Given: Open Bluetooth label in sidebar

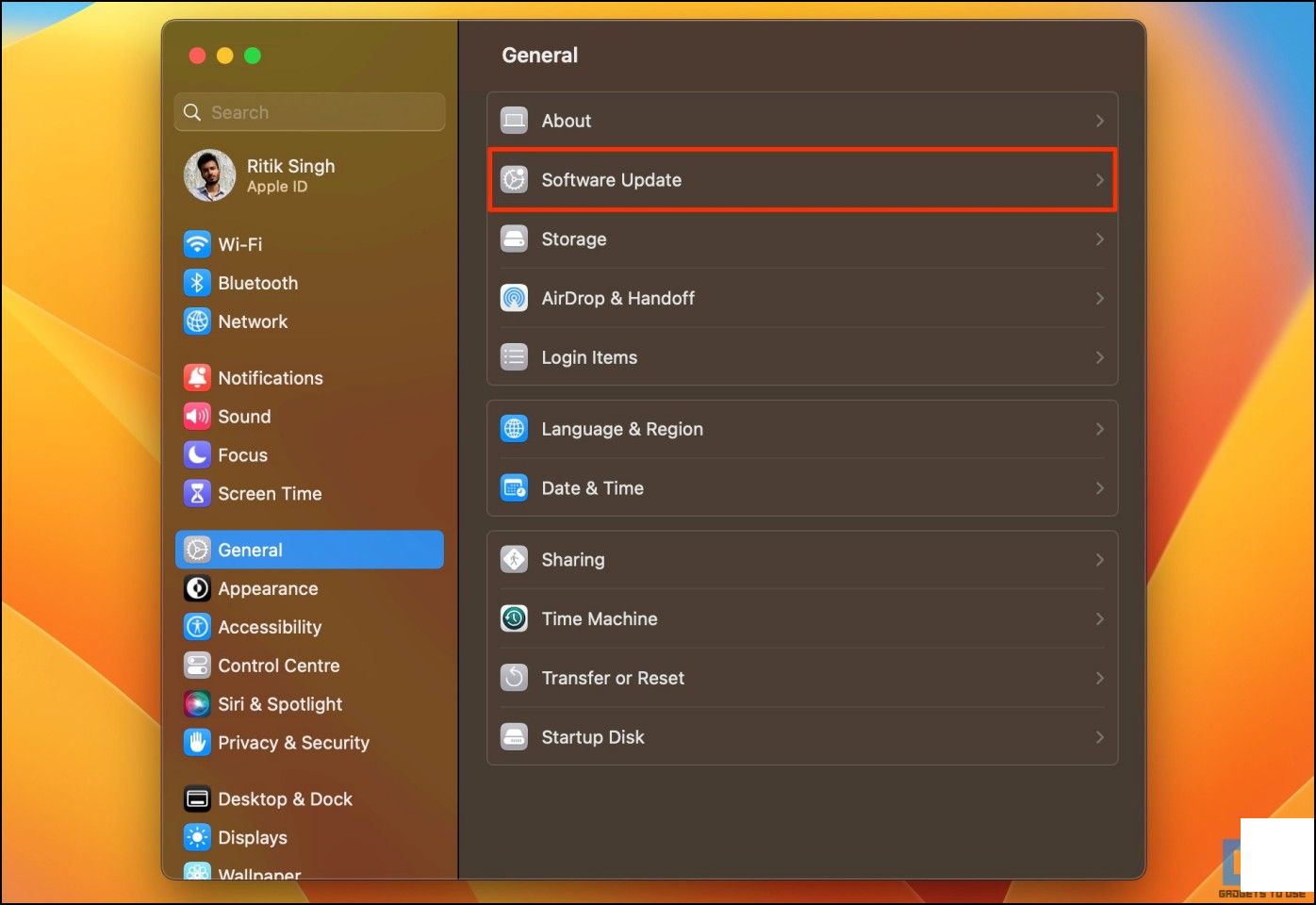Looking at the screenshot, I should coord(258,283).
